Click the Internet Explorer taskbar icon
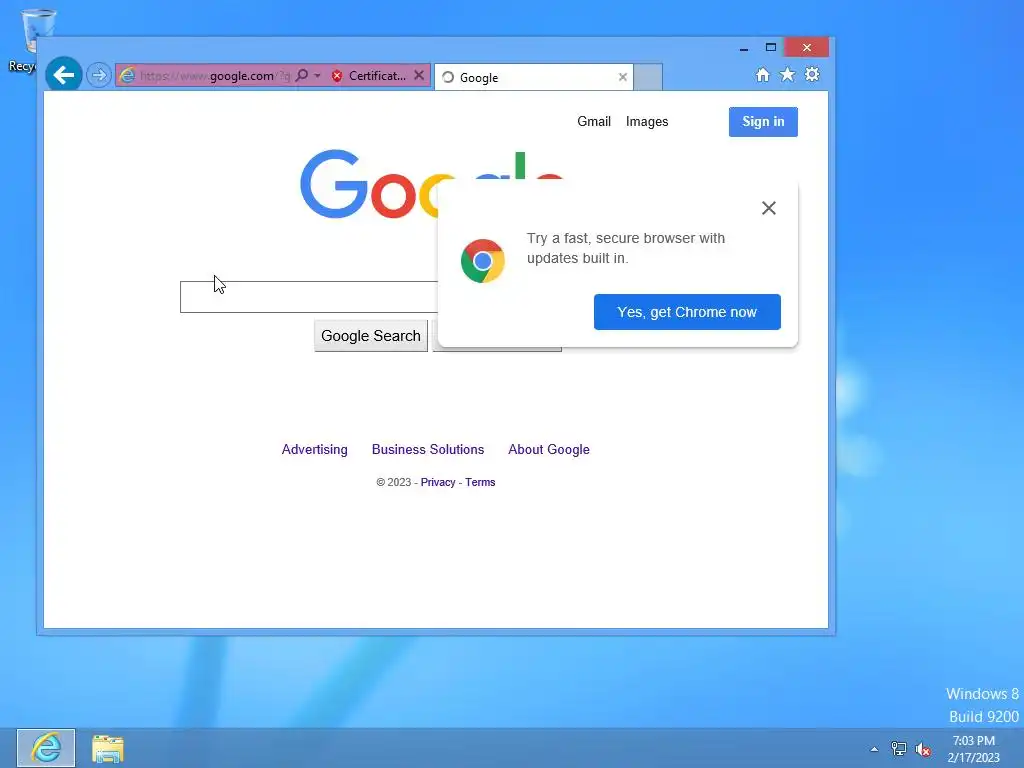Viewport: 1024px width, 768px height. pos(46,748)
